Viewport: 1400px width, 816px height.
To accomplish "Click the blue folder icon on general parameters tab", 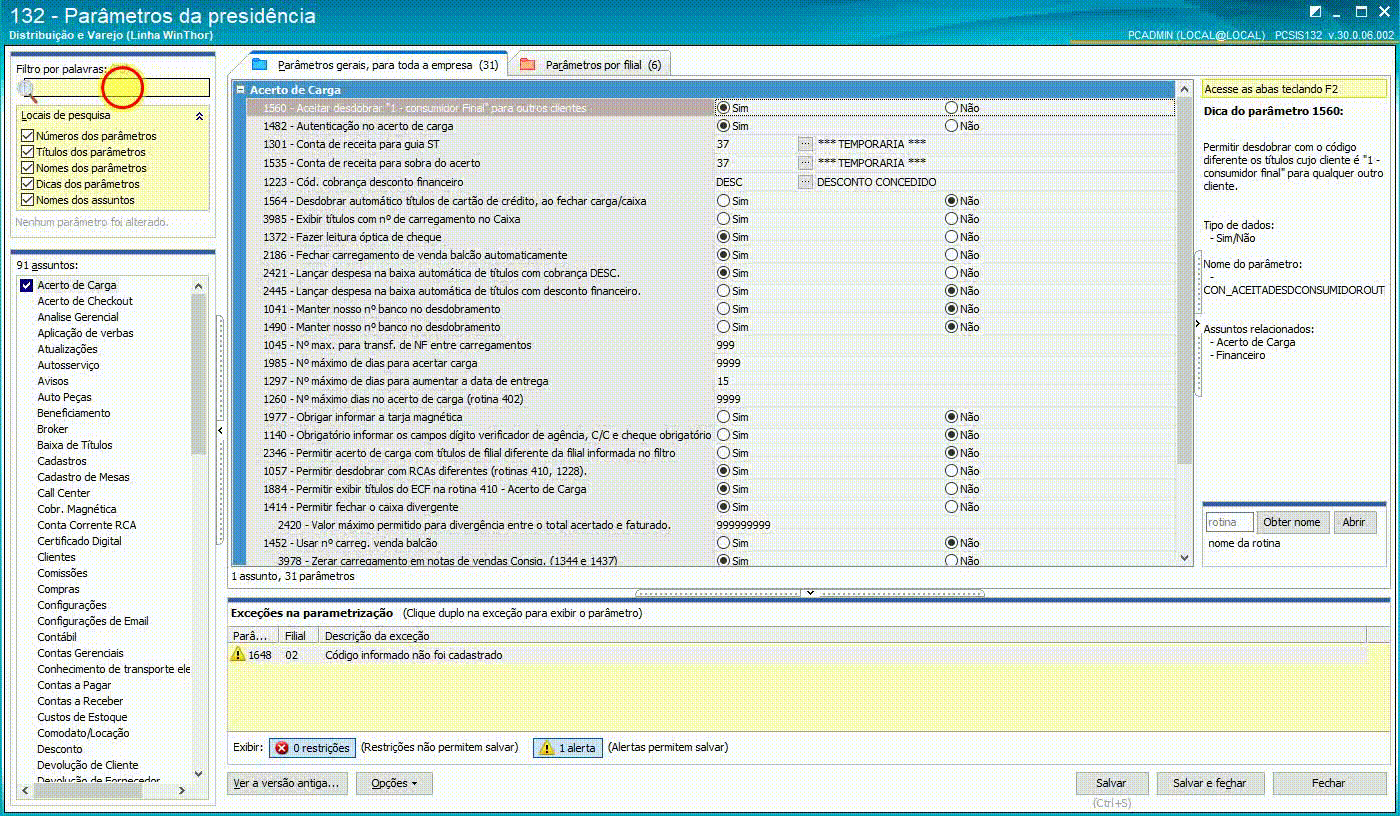I will (260, 64).
